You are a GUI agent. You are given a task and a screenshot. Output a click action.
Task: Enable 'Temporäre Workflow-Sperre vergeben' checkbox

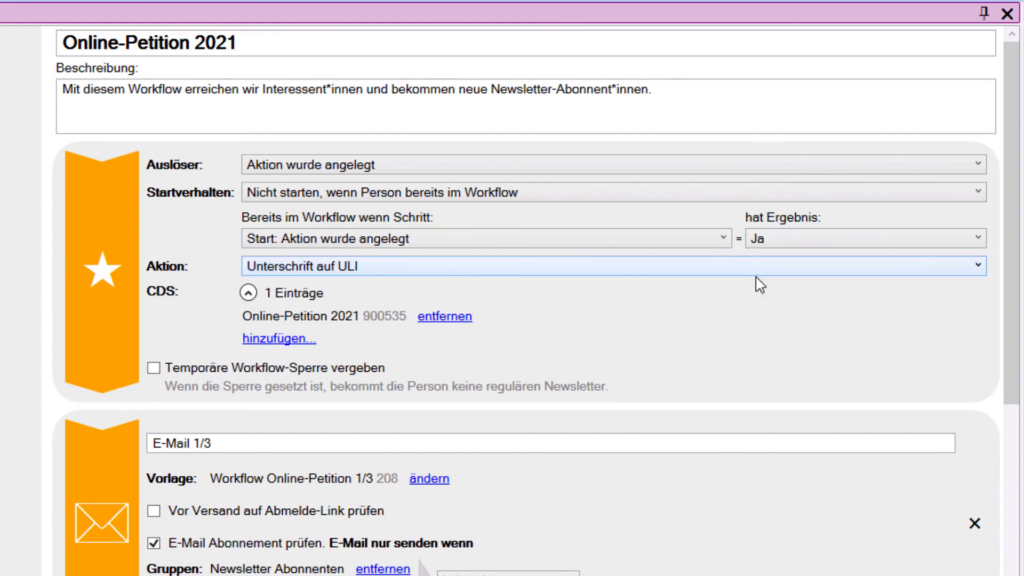click(153, 368)
